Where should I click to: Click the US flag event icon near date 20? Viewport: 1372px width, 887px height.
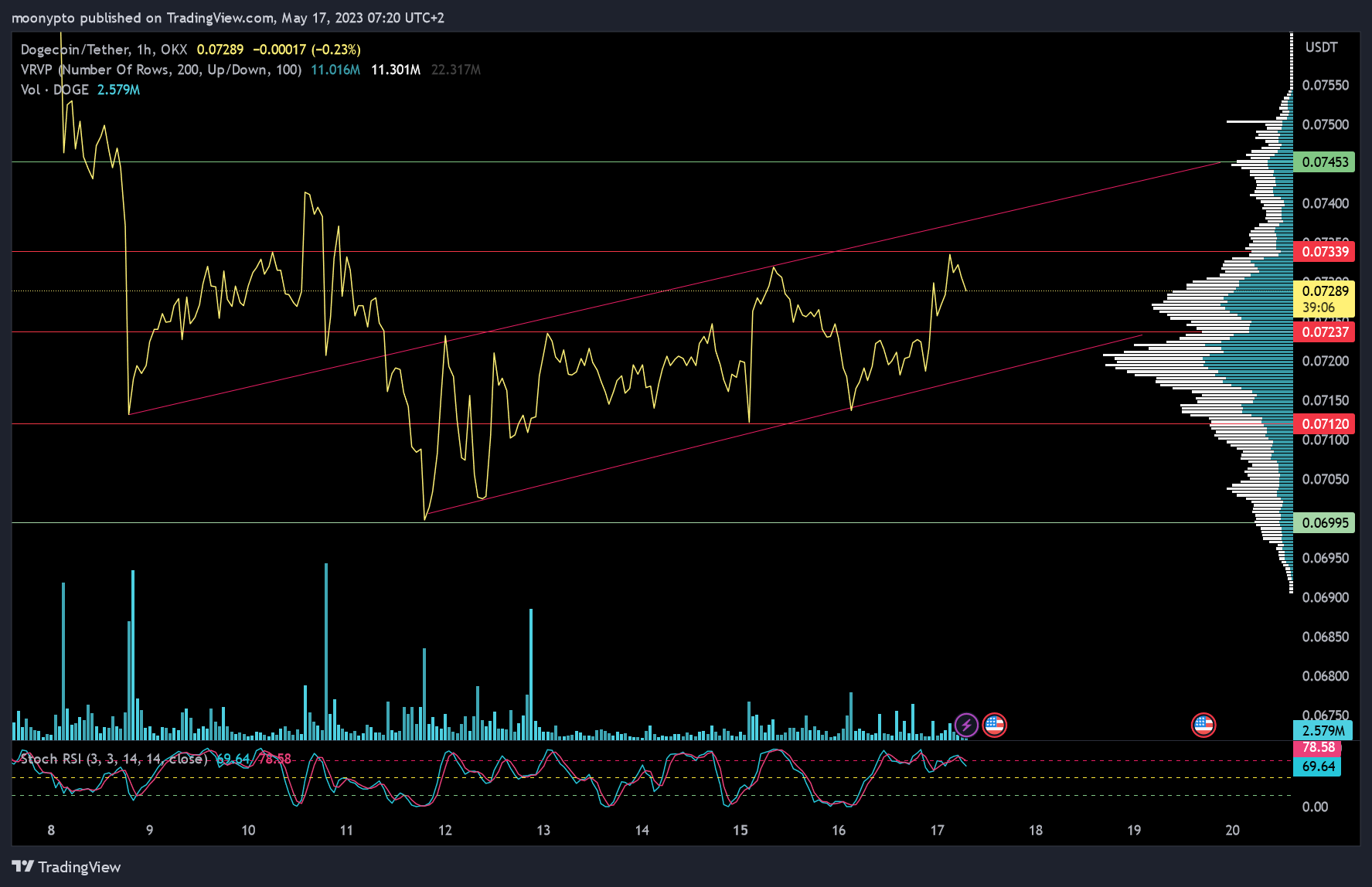(x=1203, y=725)
